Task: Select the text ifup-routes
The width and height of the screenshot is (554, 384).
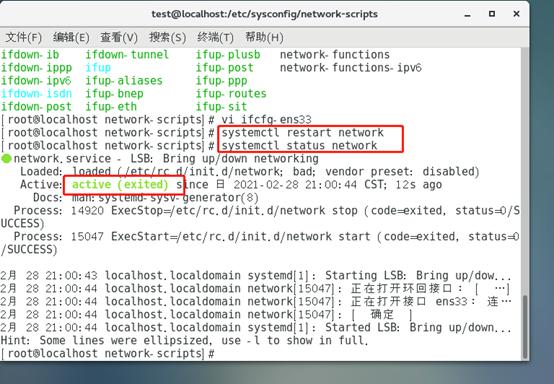Action: pyautogui.click(x=231, y=94)
